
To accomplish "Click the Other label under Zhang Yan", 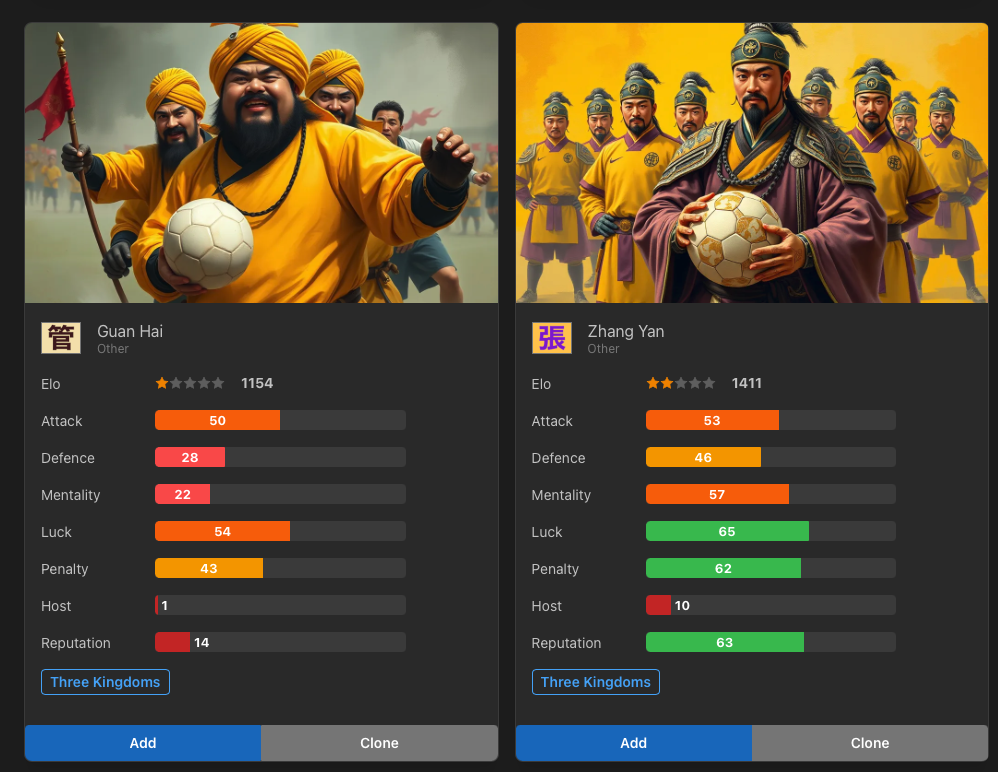I will pos(603,349).
